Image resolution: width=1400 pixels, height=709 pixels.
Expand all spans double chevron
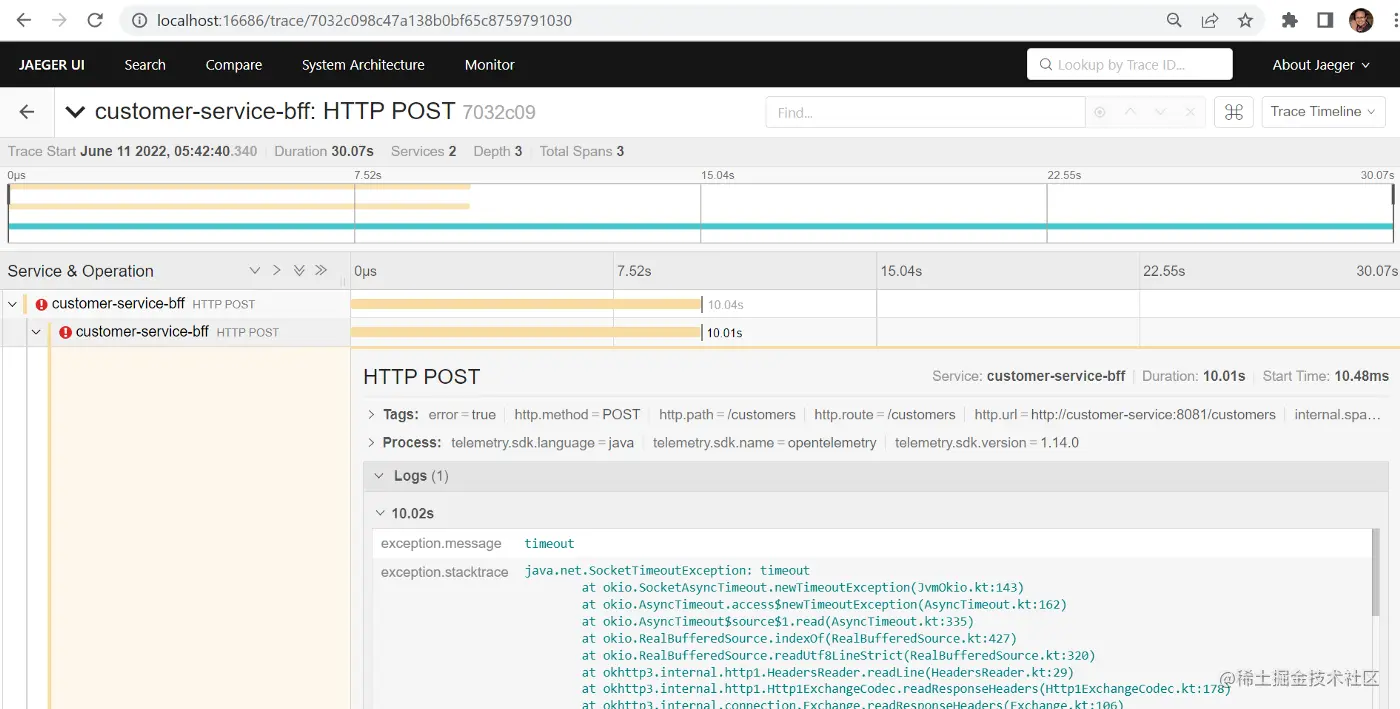coord(299,271)
